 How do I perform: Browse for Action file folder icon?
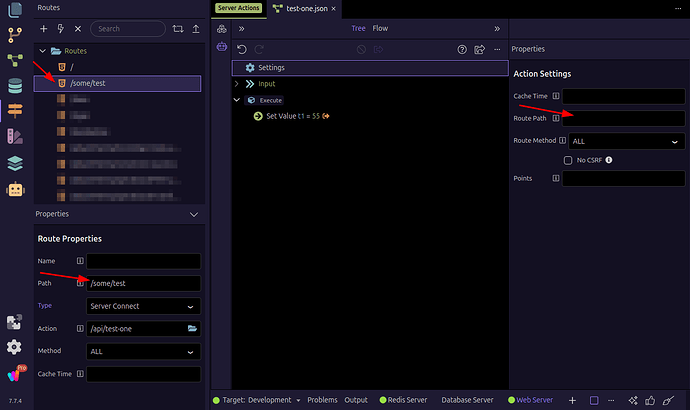pyautogui.click(x=193, y=328)
